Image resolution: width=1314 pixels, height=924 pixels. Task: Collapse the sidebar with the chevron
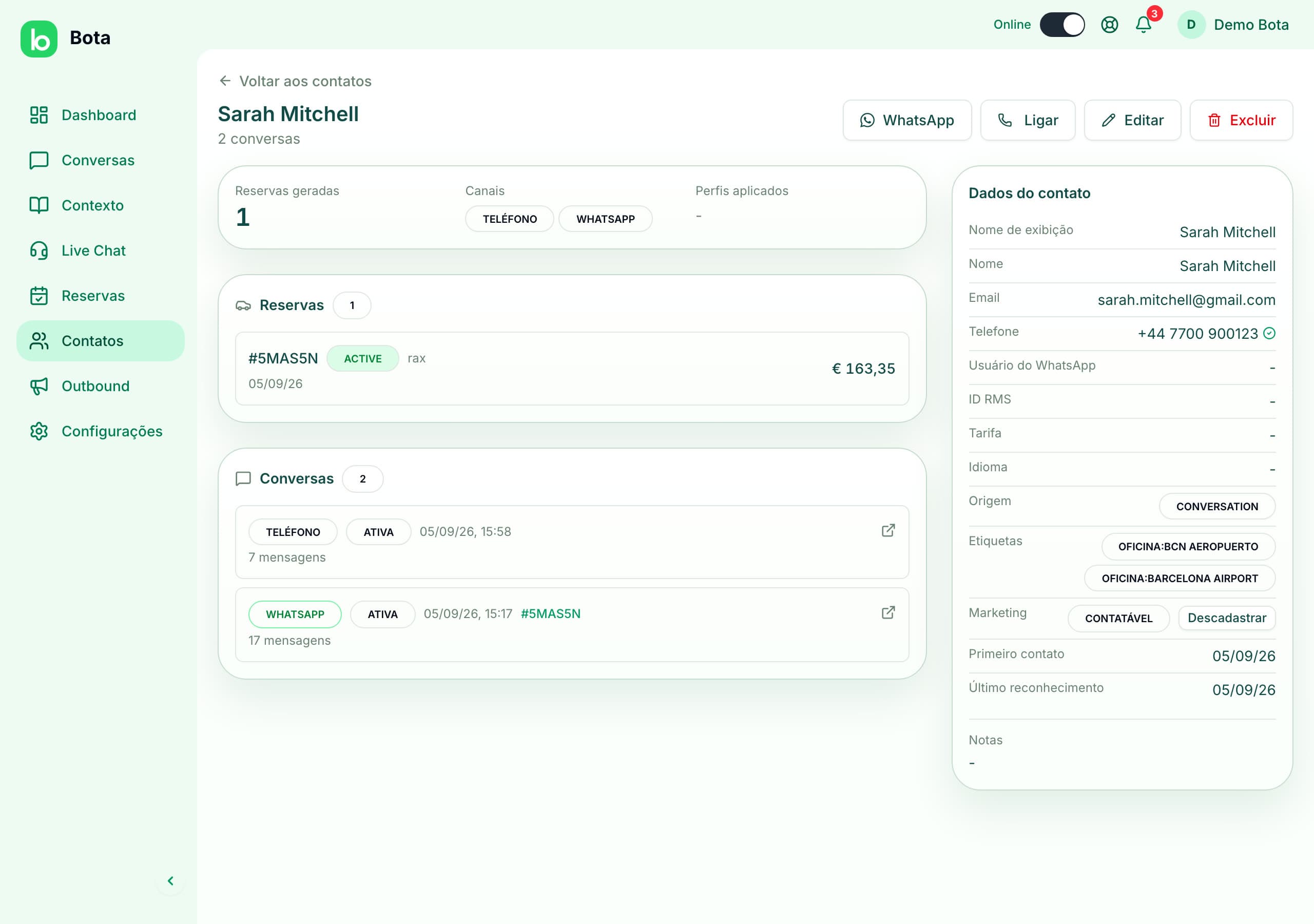pos(170,880)
